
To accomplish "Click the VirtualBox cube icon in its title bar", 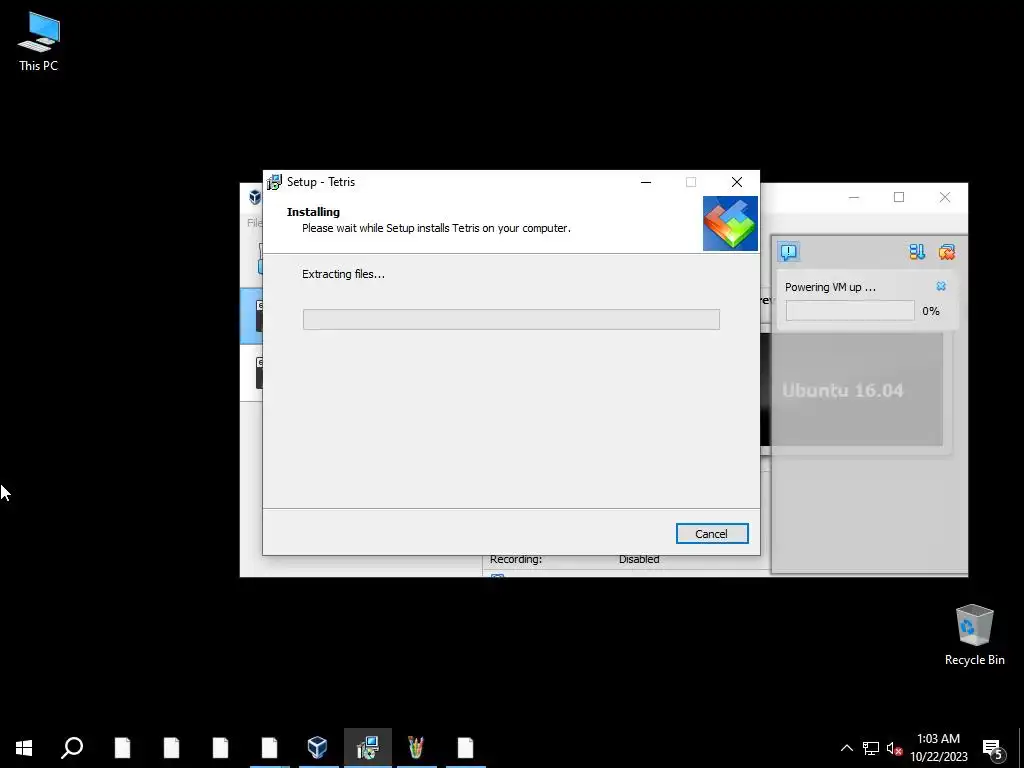I will (x=255, y=197).
